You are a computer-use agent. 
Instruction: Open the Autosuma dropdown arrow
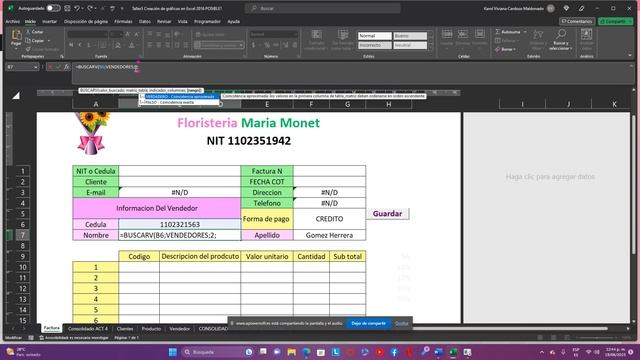click(525, 32)
